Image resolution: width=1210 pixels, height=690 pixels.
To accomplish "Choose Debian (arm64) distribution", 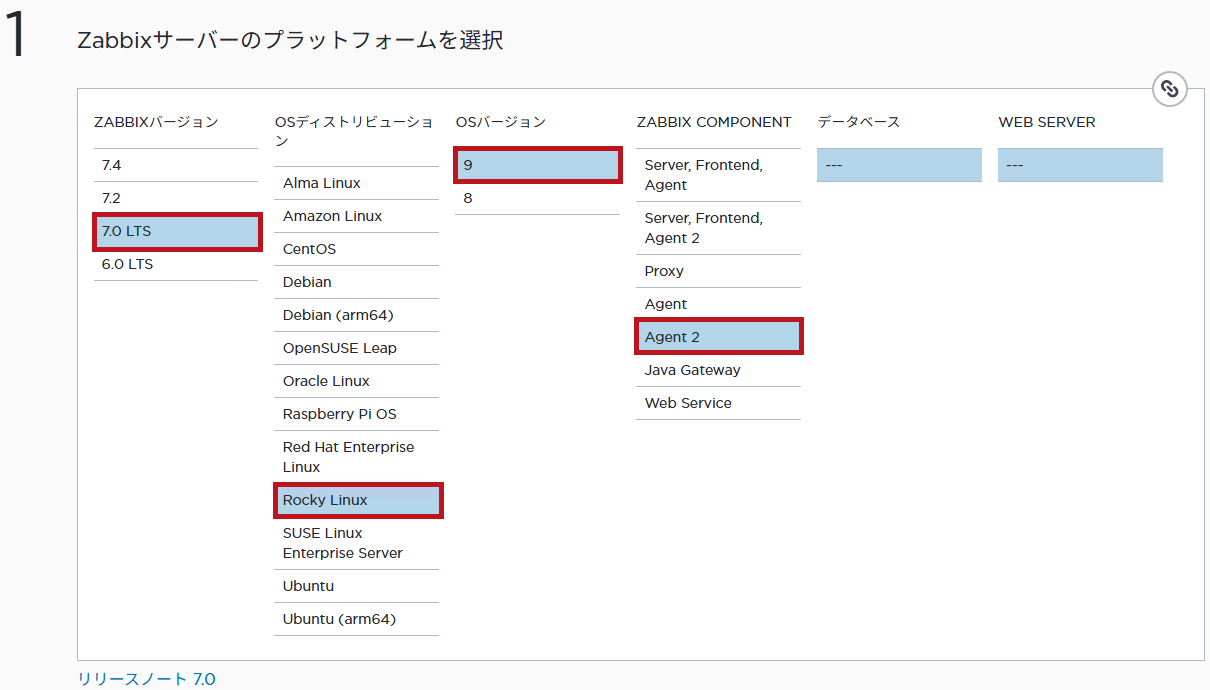I will [x=357, y=315].
